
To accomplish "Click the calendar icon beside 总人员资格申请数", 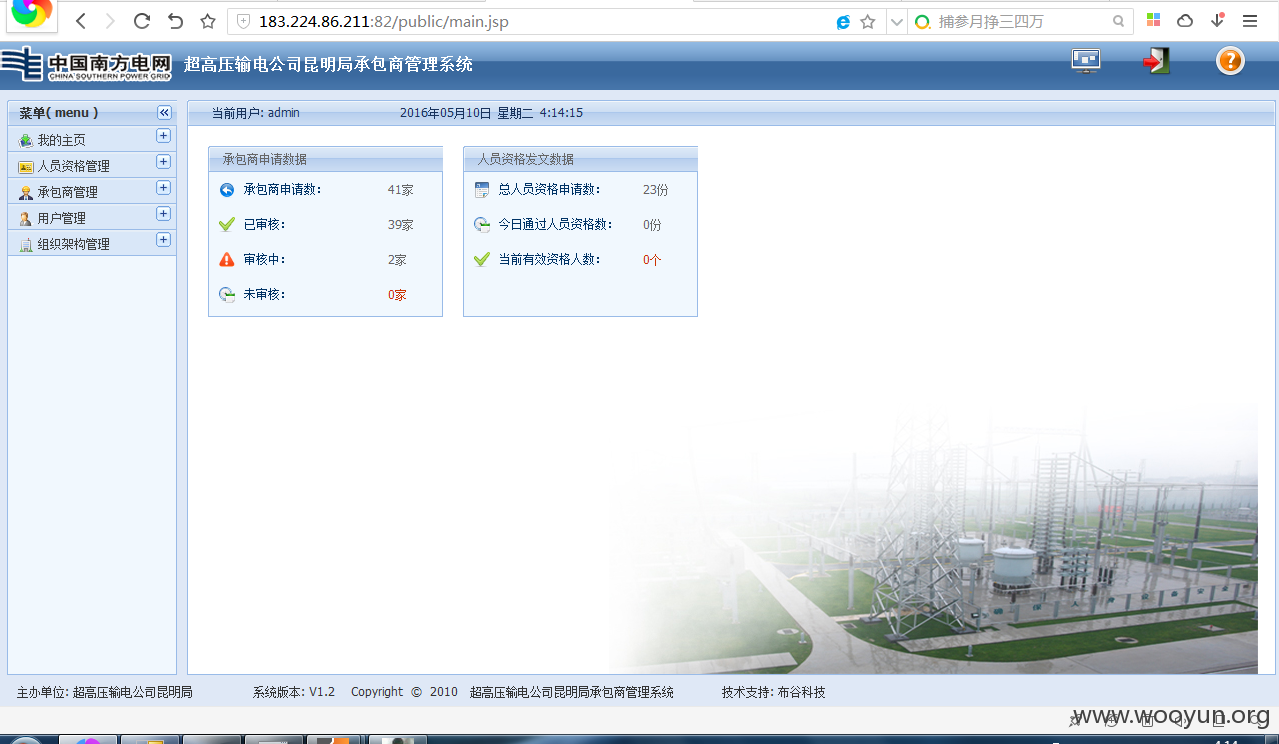I will (482, 190).
